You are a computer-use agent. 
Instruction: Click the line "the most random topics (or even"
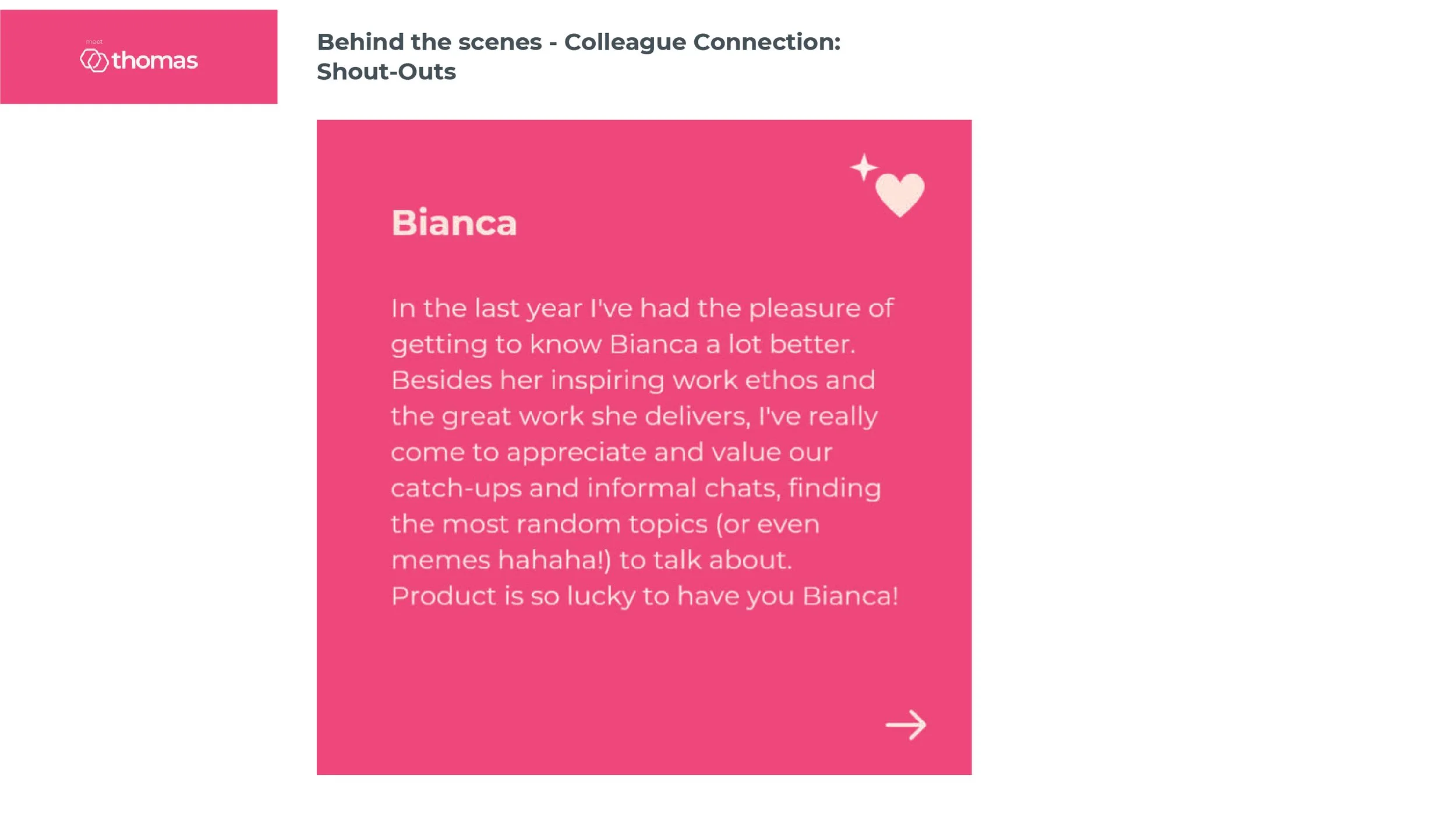point(605,524)
